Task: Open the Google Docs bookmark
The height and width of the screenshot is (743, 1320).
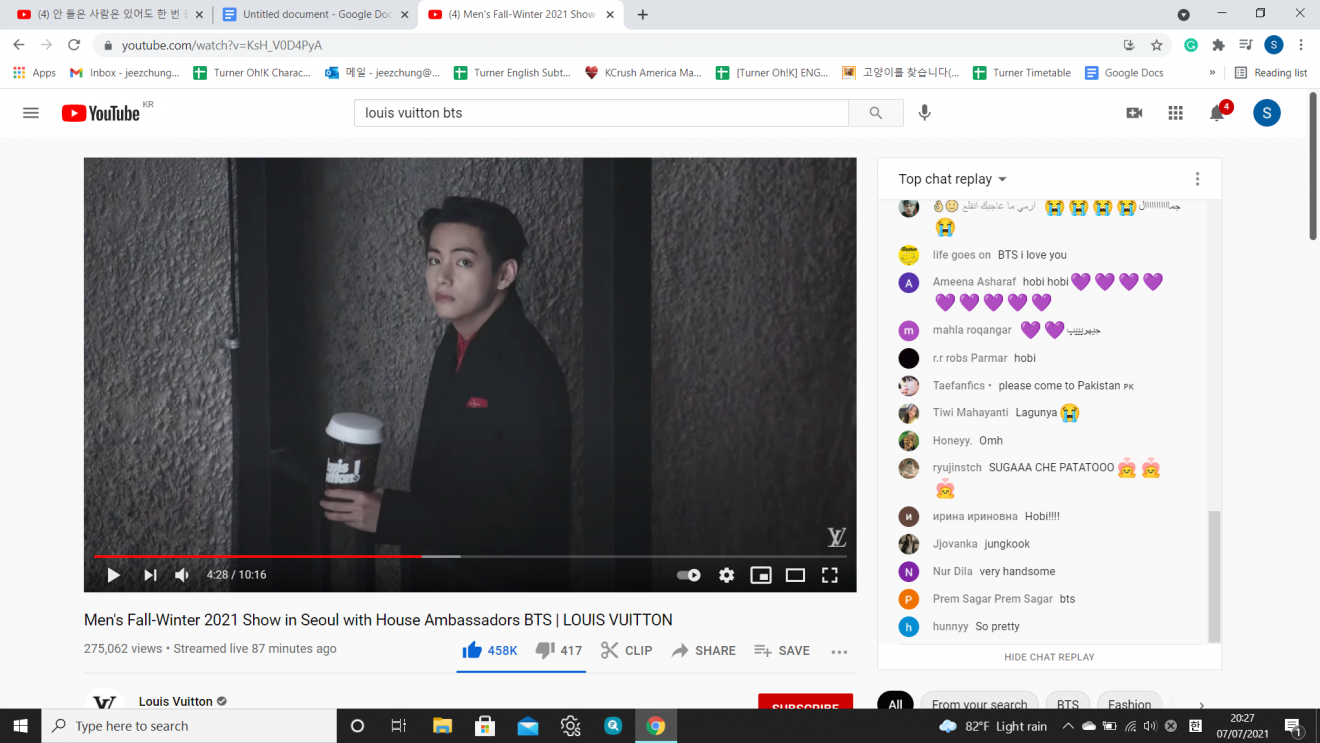Action: (1124, 73)
